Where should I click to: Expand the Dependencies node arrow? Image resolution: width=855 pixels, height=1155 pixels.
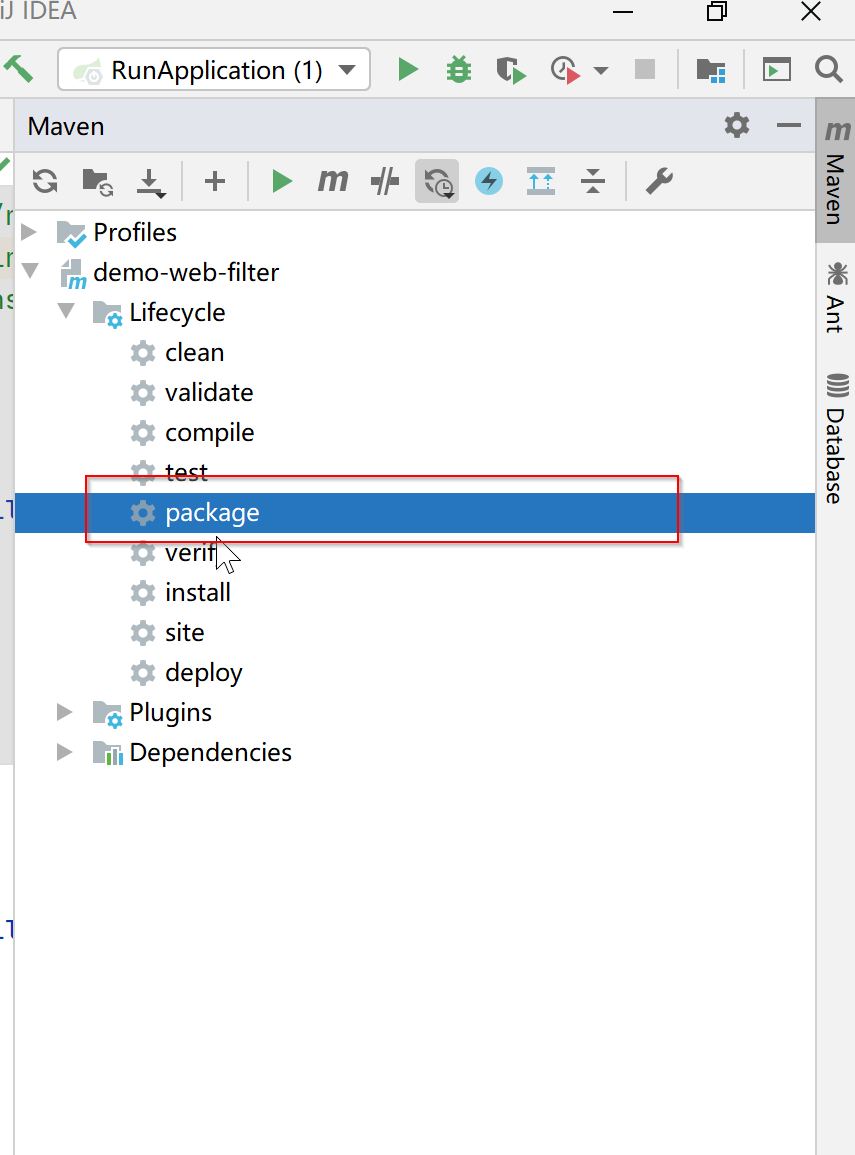click(65, 751)
